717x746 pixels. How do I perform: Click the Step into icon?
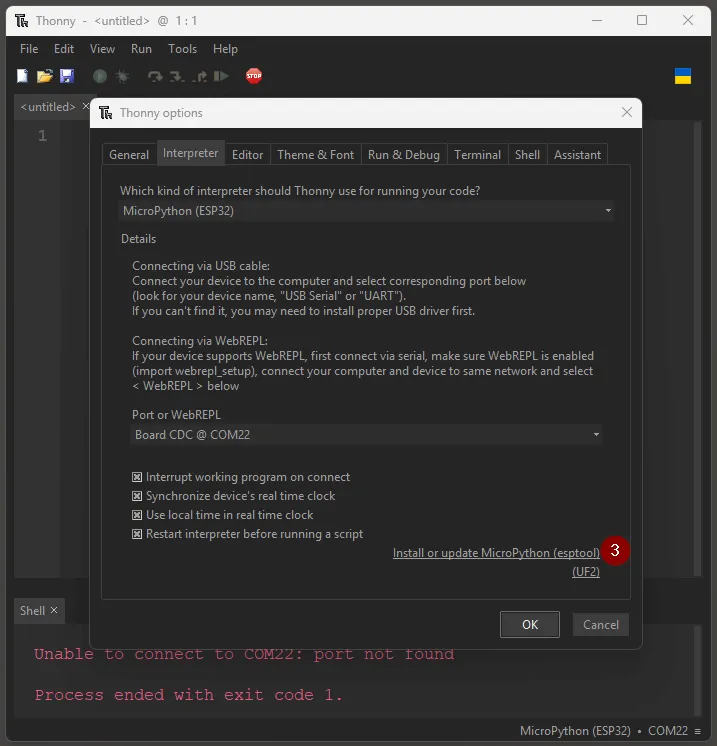click(177, 76)
